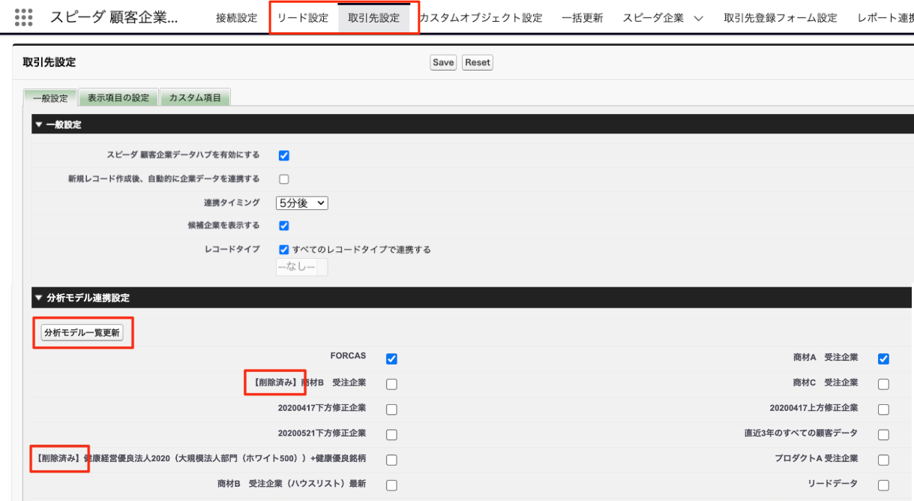Collapse the 分析モデル連携設定 section
Image resolution: width=914 pixels, height=501 pixels.
tap(39, 297)
